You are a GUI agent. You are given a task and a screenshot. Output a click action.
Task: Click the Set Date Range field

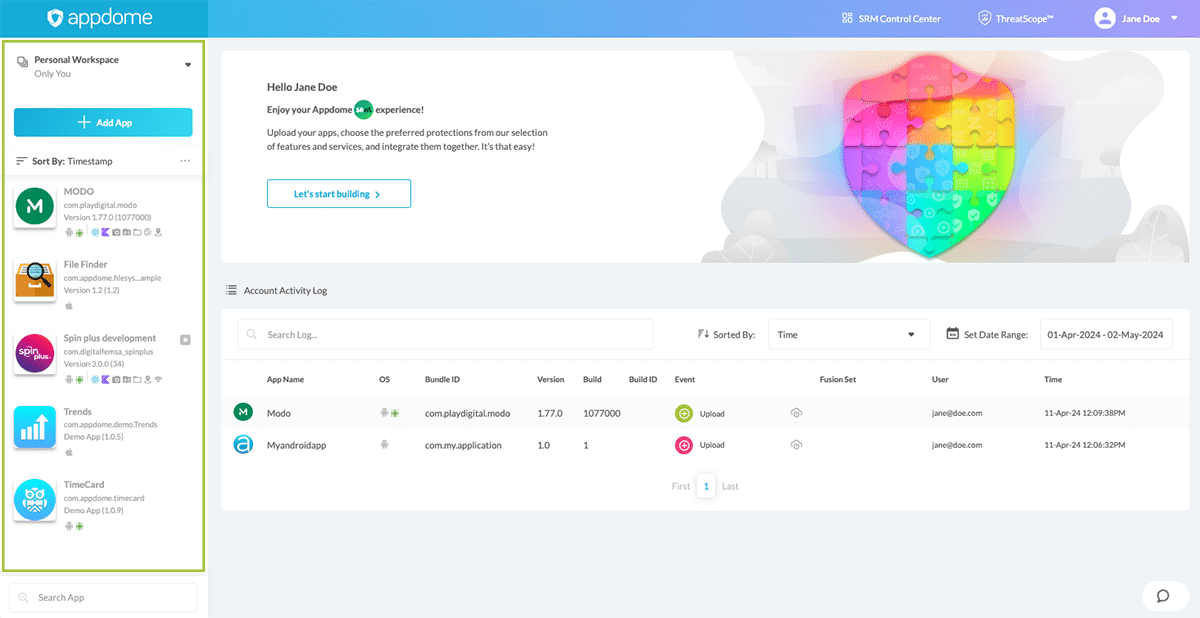1106,334
